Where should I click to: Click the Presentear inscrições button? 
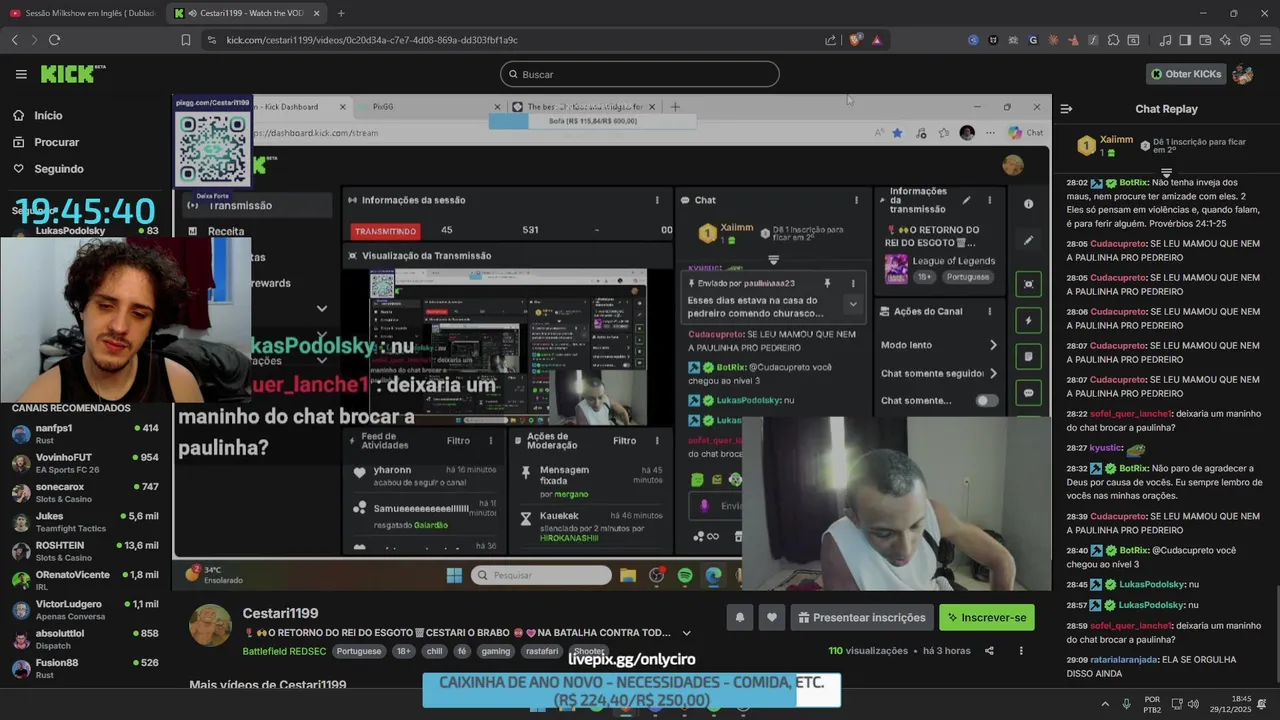coord(861,618)
